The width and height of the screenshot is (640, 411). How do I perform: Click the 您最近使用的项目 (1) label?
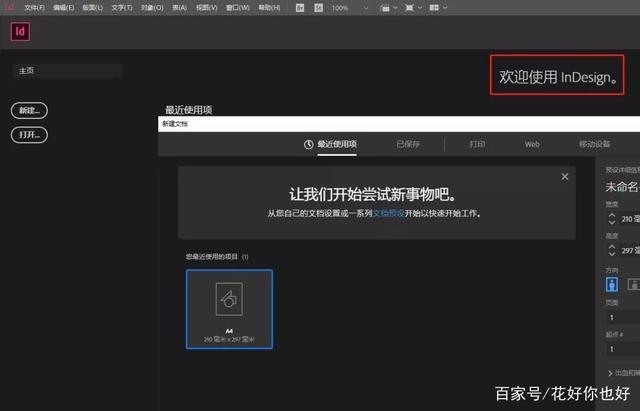[217, 257]
